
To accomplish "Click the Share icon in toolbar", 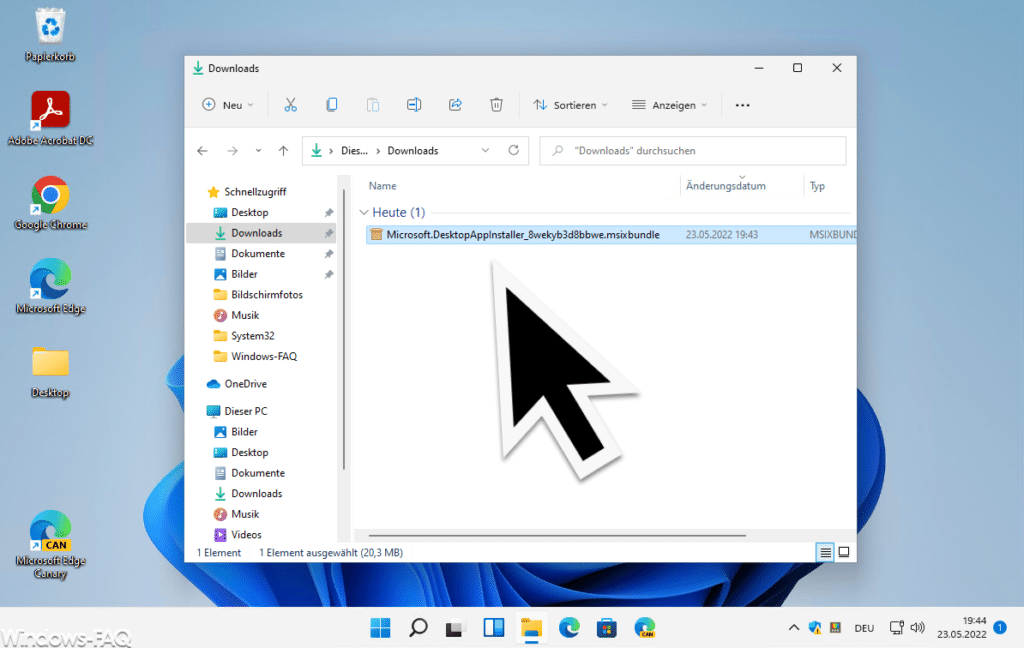I will pos(455,105).
